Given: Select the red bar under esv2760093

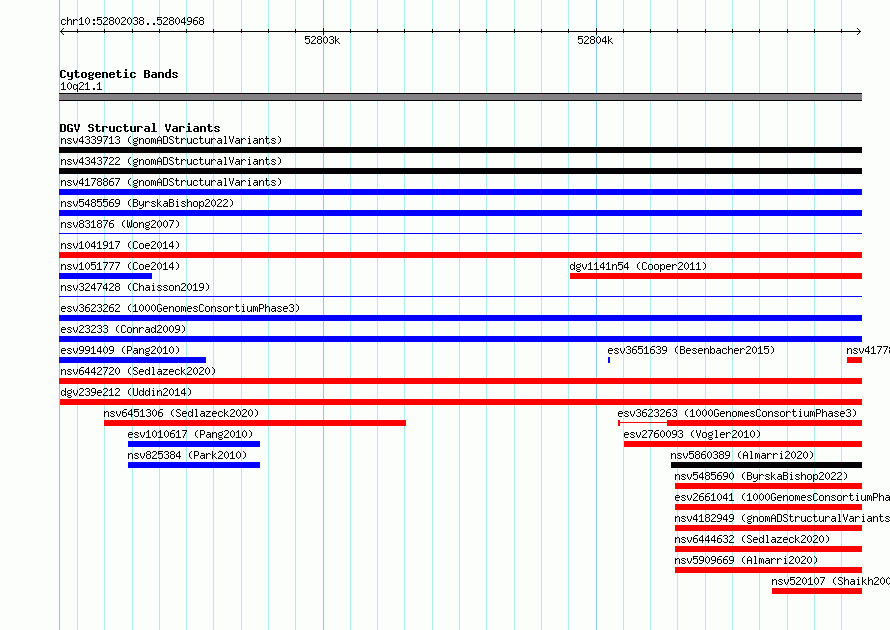Looking at the screenshot, I should coord(743,444).
